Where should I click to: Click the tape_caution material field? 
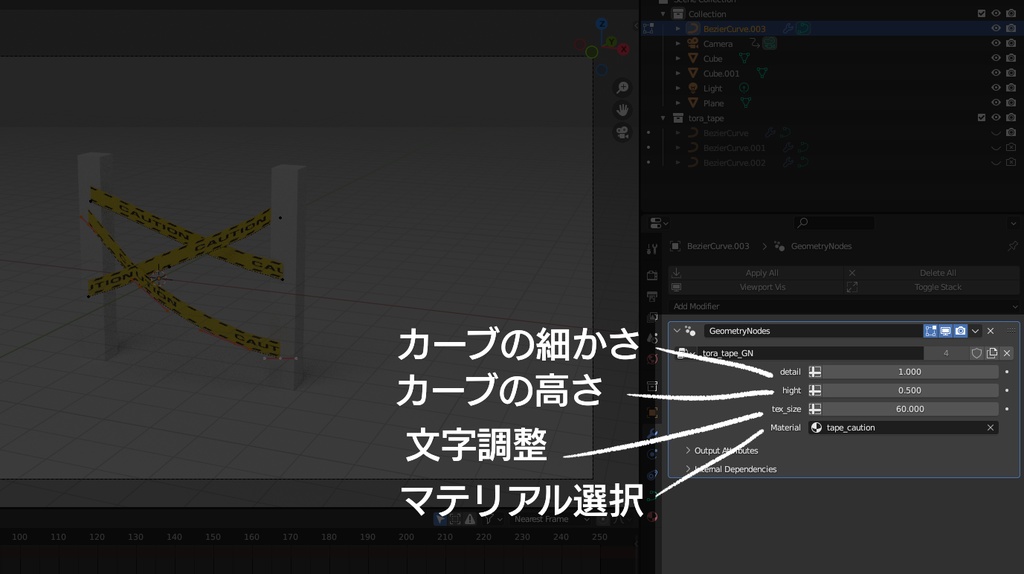[903, 428]
